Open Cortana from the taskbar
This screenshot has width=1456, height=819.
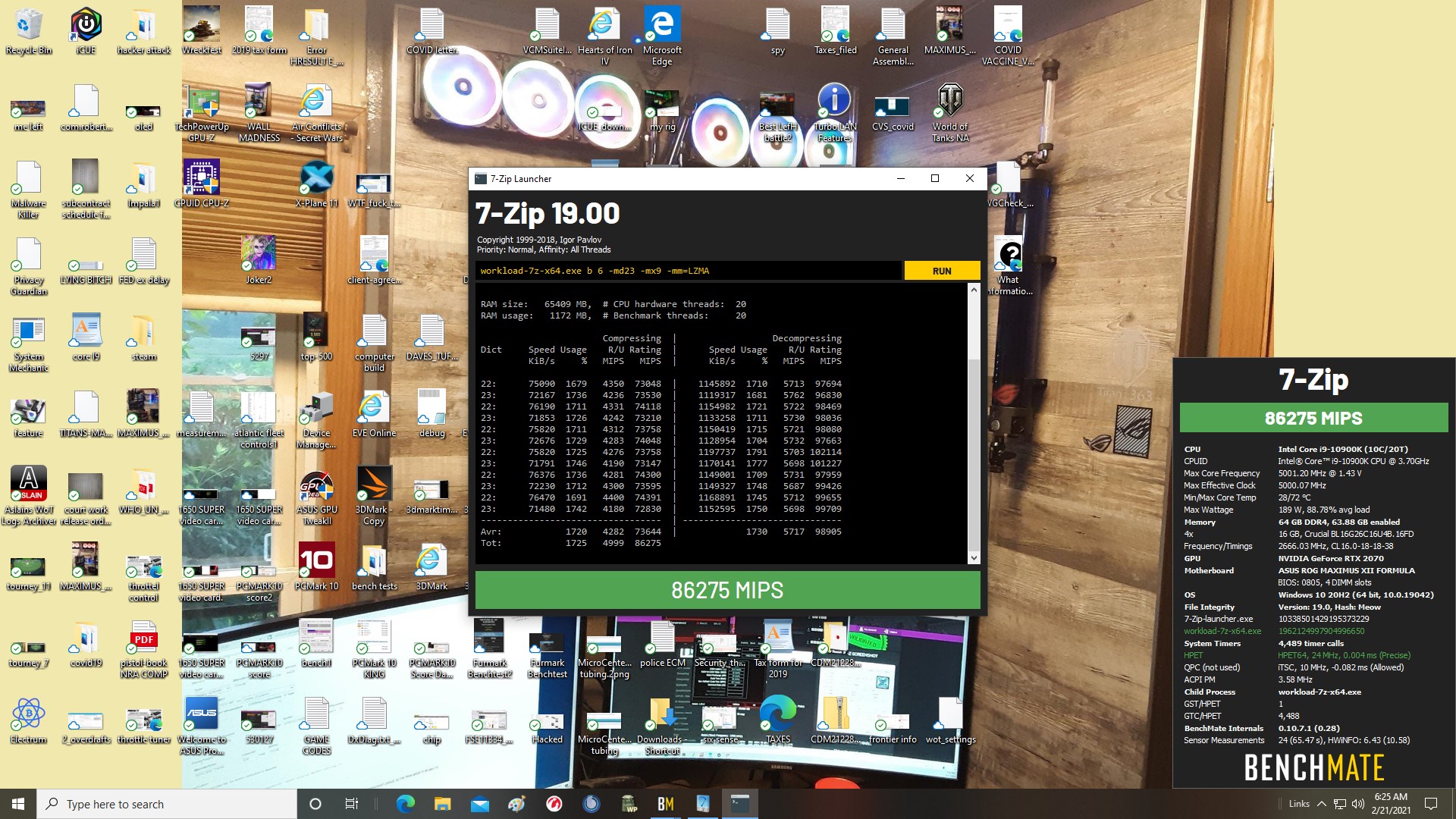point(315,804)
